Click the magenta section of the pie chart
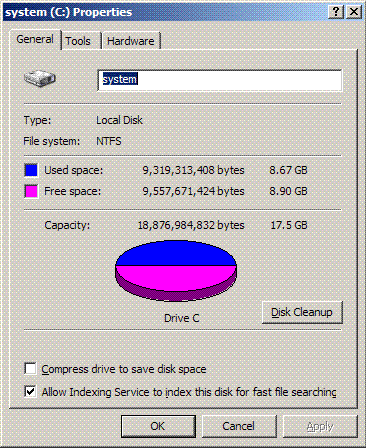 tap(176, 278)
